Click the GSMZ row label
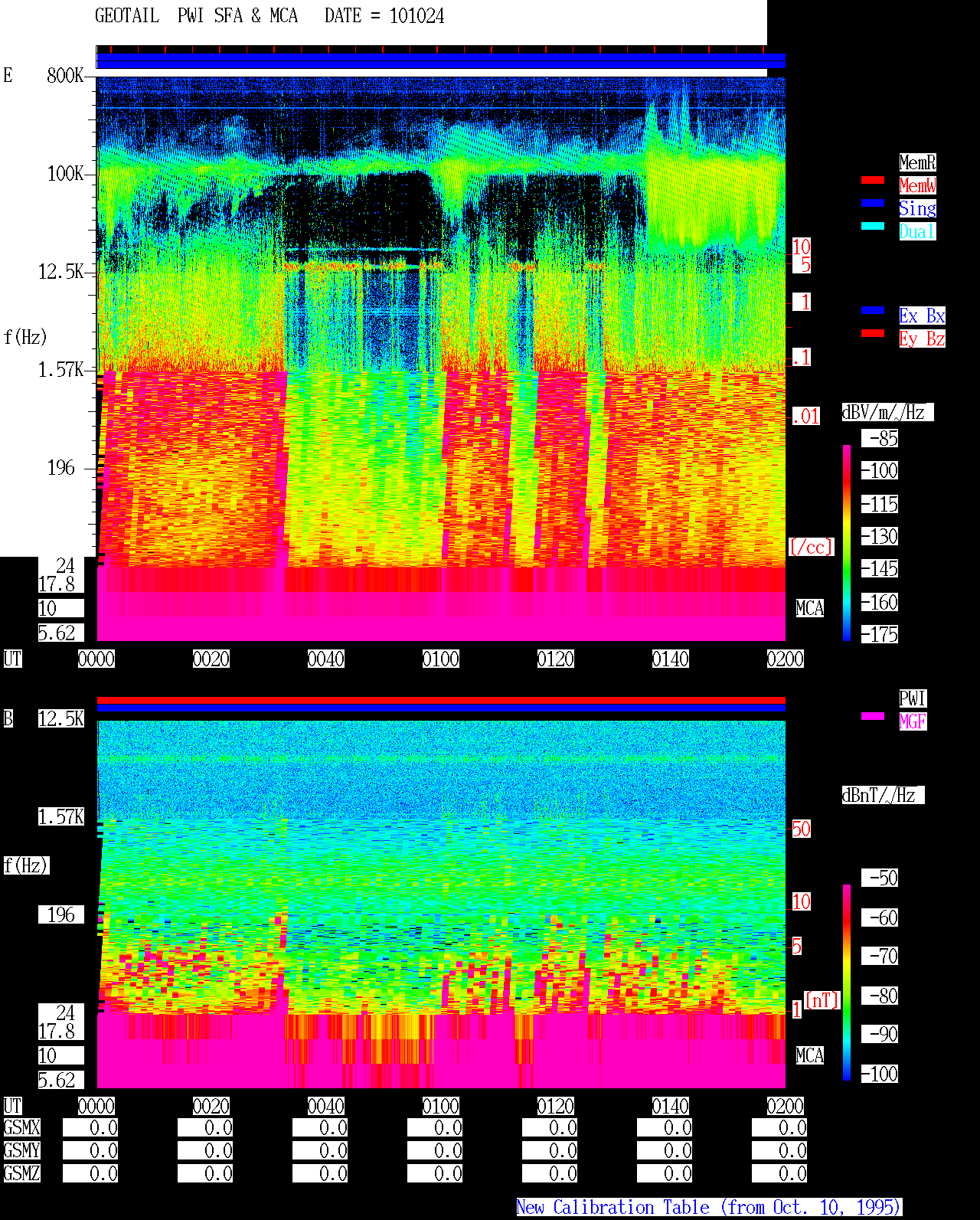Screen dimensions: 980x1220 click(22, 1173)
